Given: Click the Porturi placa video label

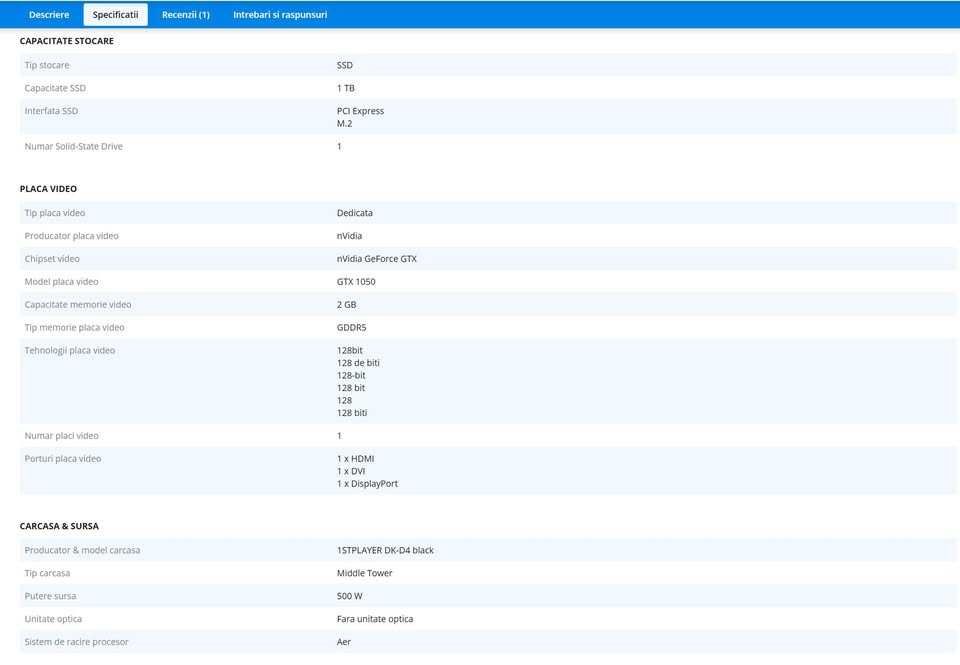Looking at the screenshot, I should coord(62,459).
